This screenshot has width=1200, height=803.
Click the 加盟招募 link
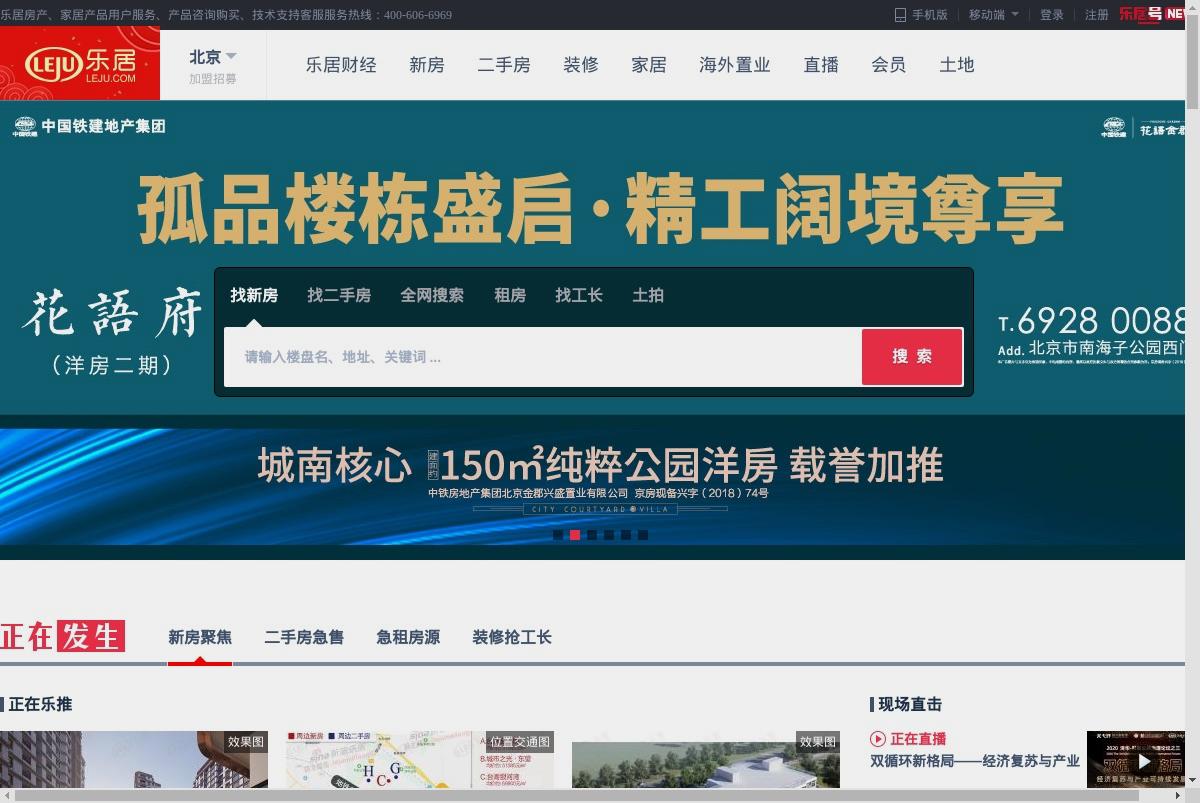(x=213, y=79)
